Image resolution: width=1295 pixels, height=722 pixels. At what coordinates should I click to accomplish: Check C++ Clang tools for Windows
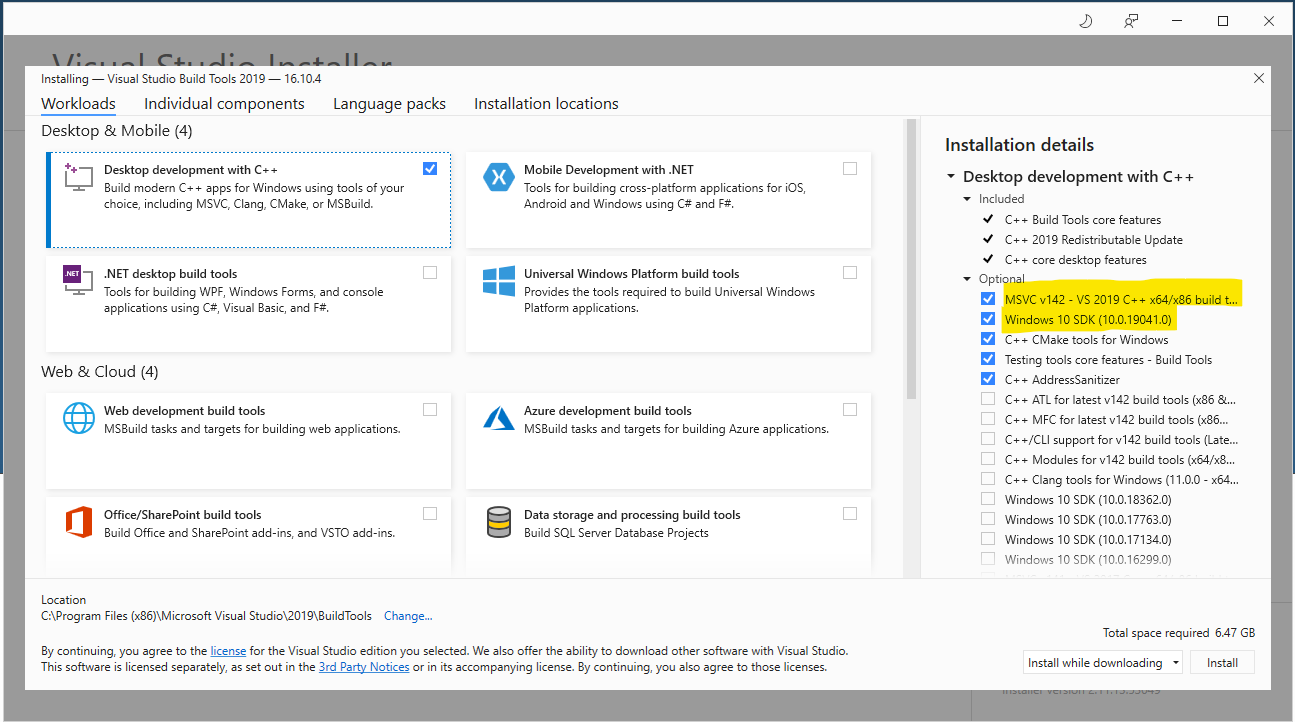988,479
